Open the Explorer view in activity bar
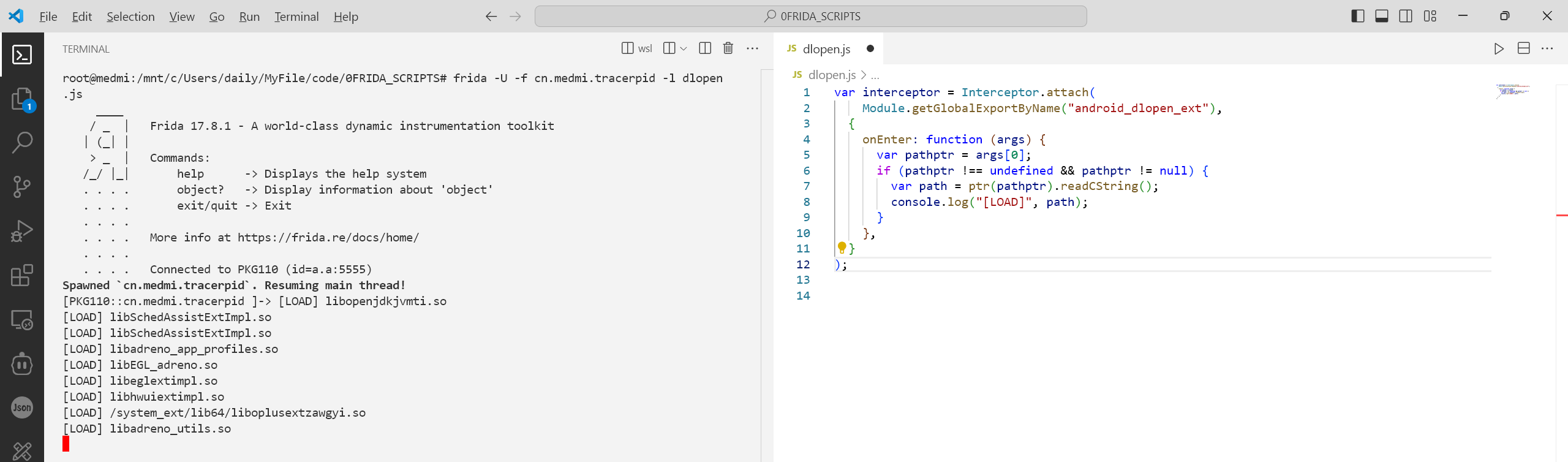1568x462 pixels. pos(22,99)
